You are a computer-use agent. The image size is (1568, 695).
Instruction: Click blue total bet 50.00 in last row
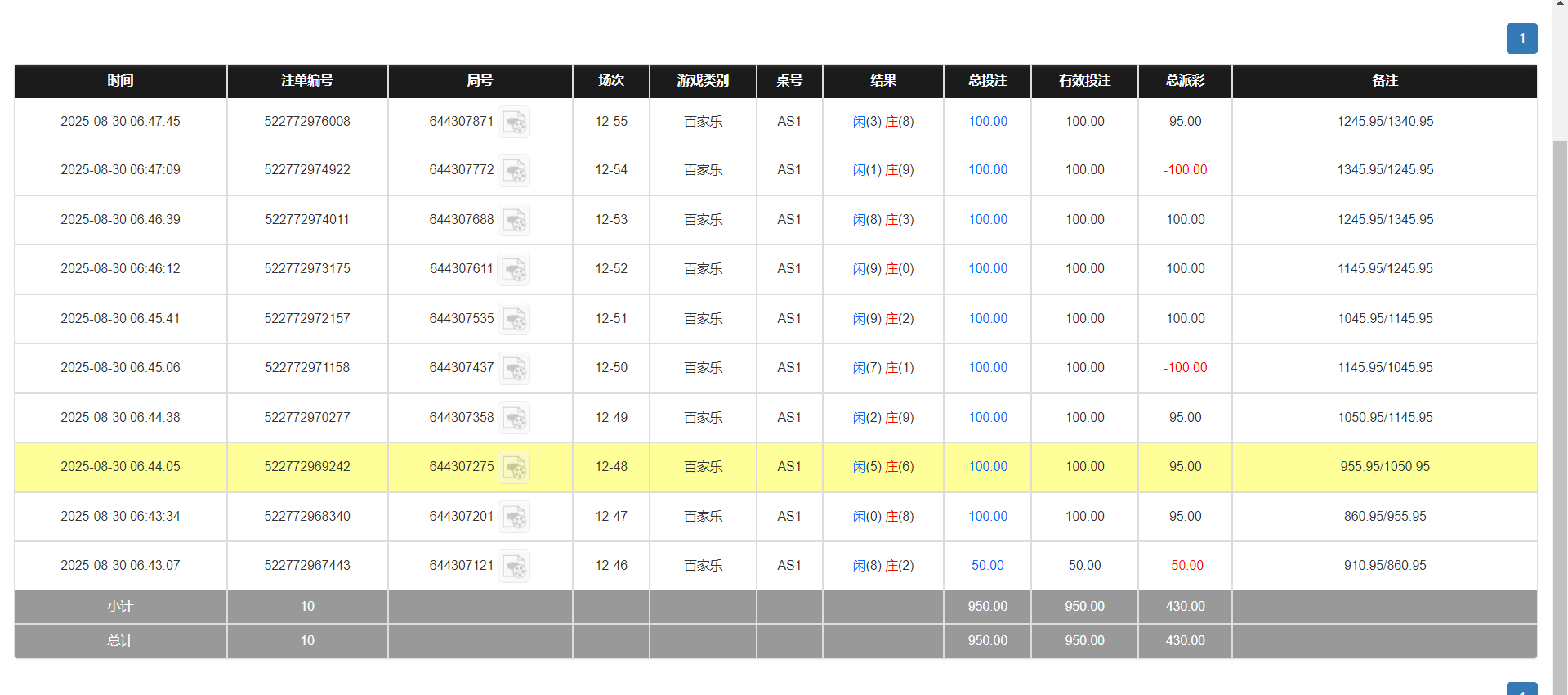point(987,566)
